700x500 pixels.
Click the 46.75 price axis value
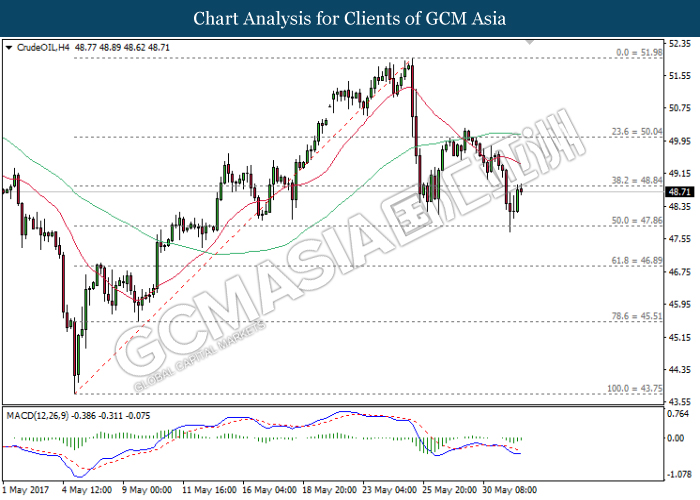(679, 272)
